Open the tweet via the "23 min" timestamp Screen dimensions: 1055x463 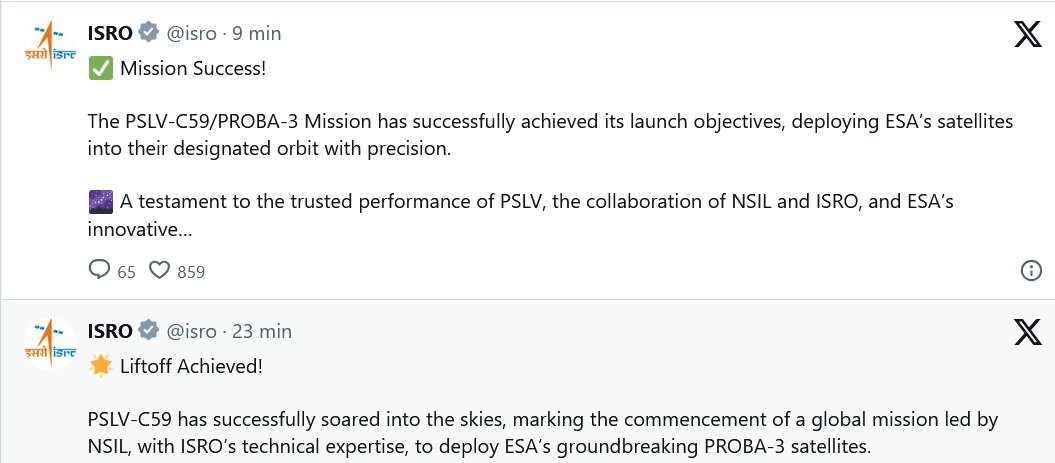262,330
